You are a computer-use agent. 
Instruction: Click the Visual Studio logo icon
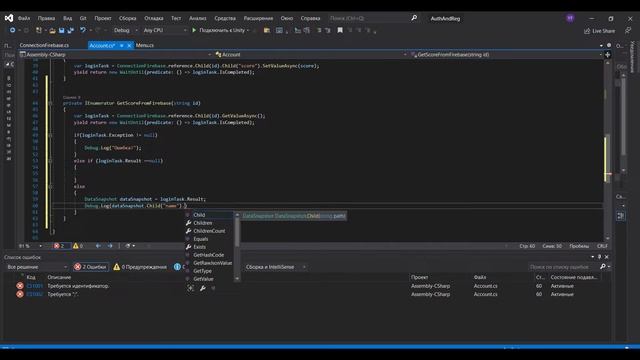9,18
